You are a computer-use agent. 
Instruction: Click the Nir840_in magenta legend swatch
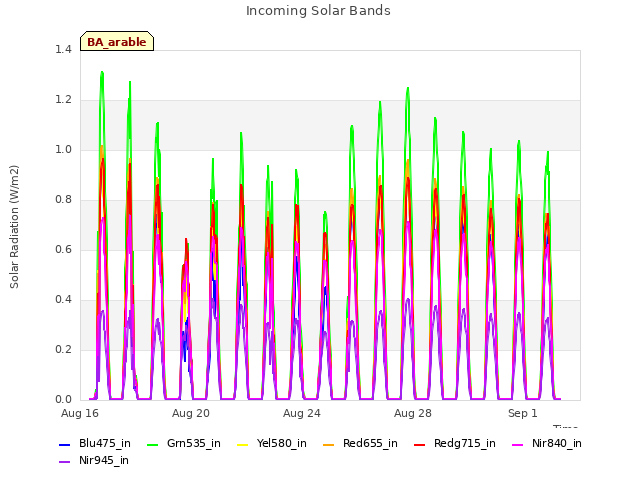coord(518,444)
